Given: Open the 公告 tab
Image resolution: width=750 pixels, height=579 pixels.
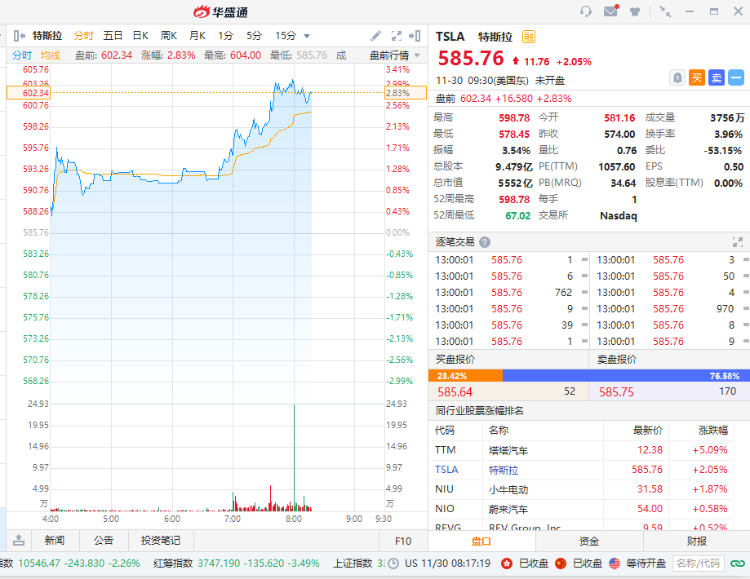Looking at the screenshot, I should [x=104, y=541].
